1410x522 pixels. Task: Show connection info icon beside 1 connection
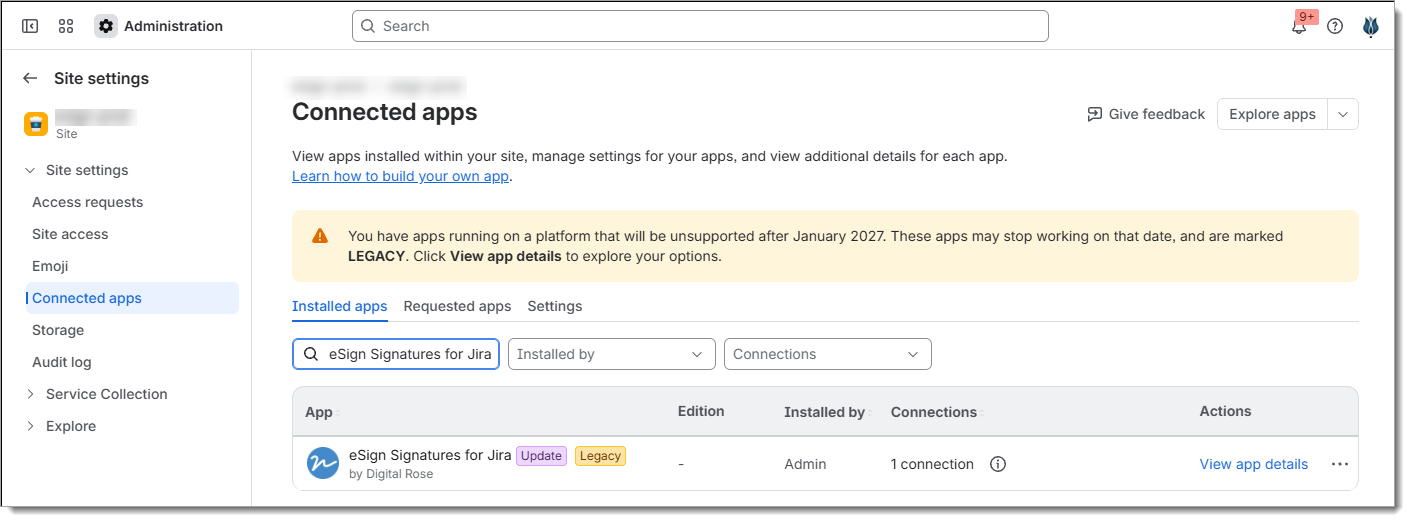click(x=997, y=464)
